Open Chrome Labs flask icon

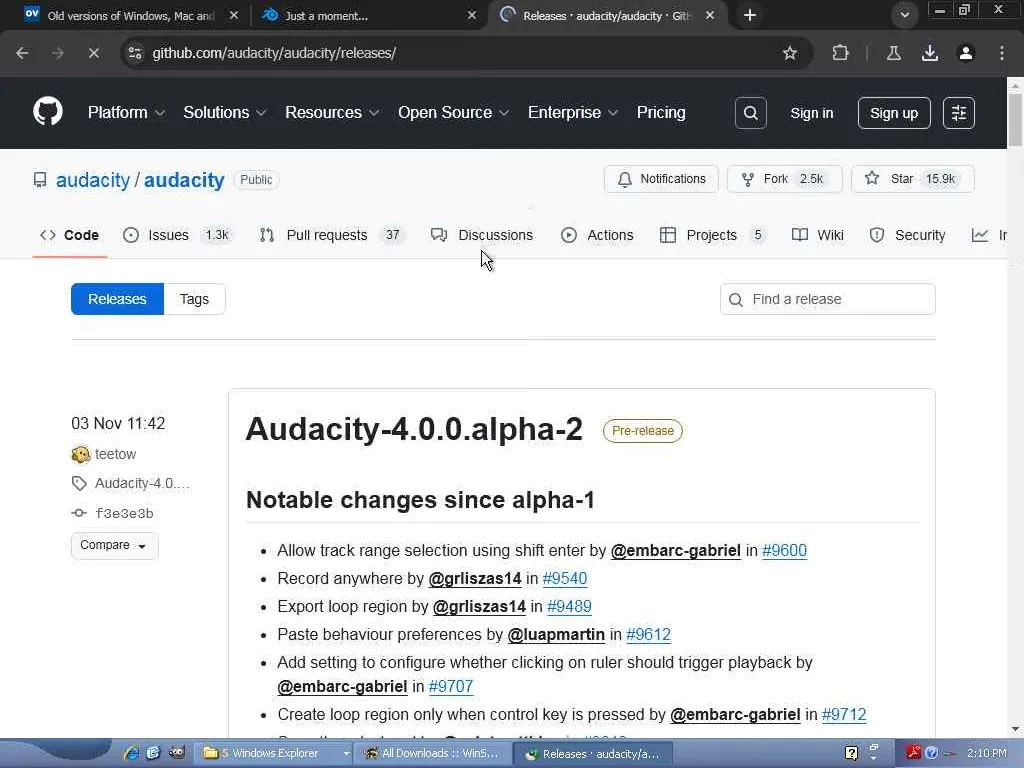coord(893,53)
